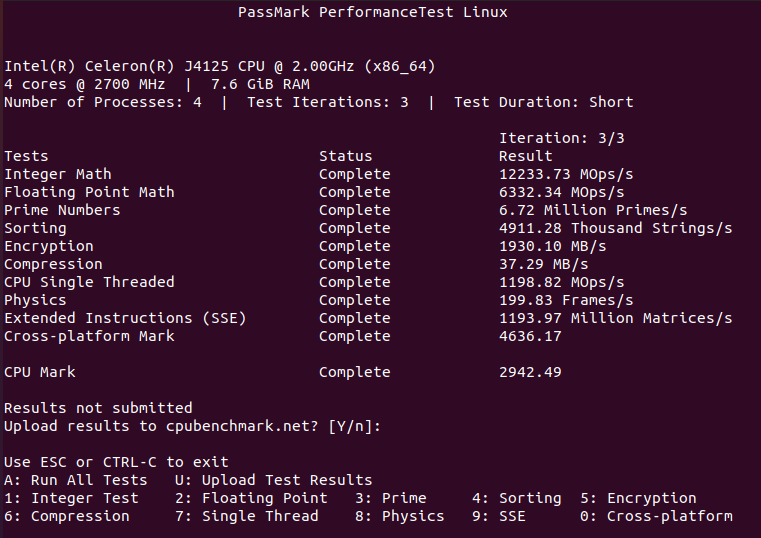Click the Status column header
The image size is (761, 538).
pos(346,156)
